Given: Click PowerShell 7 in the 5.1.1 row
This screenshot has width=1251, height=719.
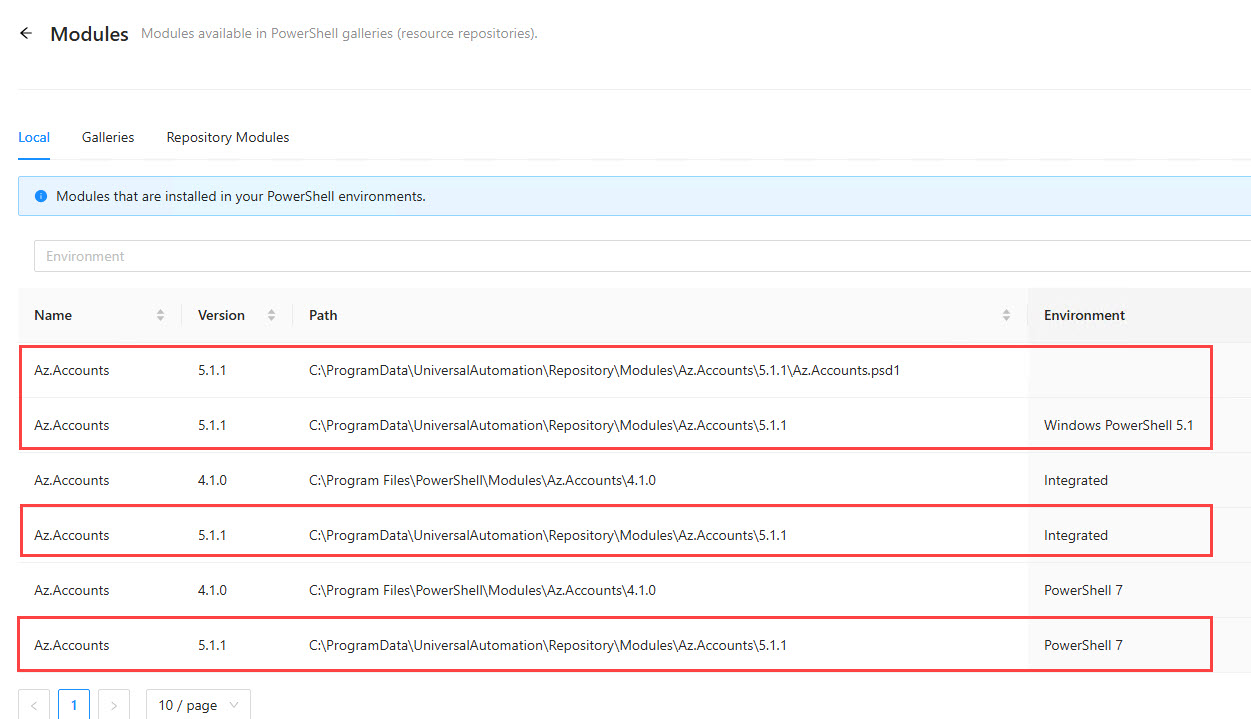Looking at the screenshot, I should point(1083,645).
